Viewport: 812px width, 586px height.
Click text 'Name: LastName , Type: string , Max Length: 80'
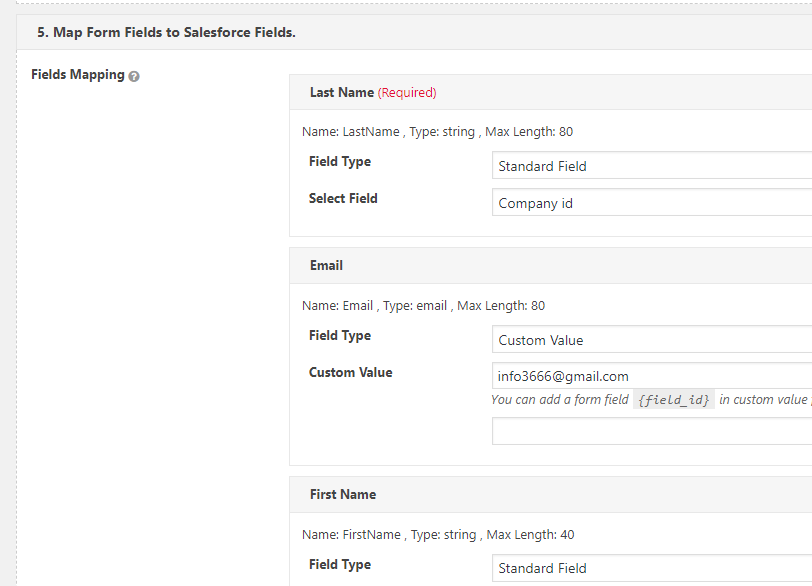[437, 131]
